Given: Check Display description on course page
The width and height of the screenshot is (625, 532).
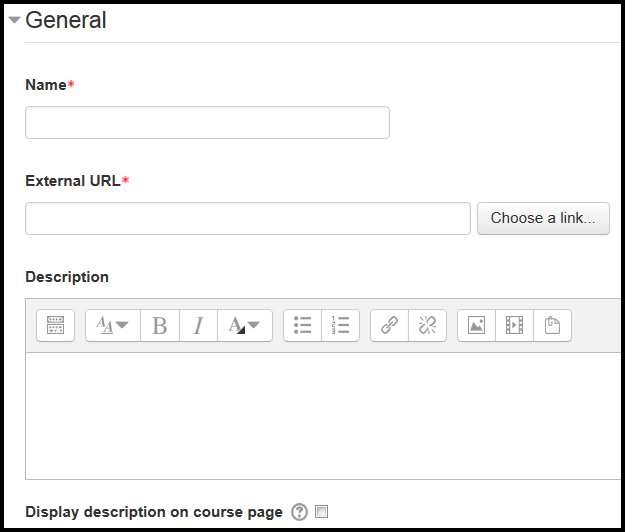Looking at the screenshot, I should (x=322, y=511).
